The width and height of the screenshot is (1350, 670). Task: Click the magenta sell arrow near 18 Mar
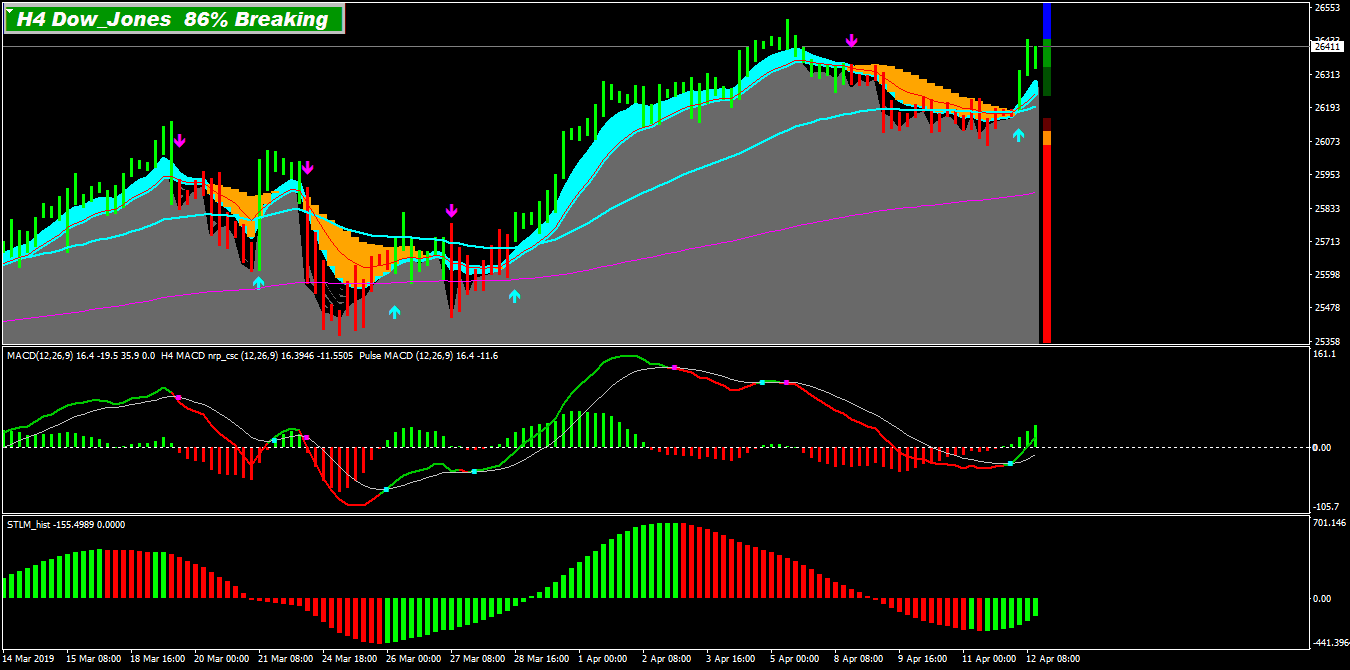pos(179,141)
